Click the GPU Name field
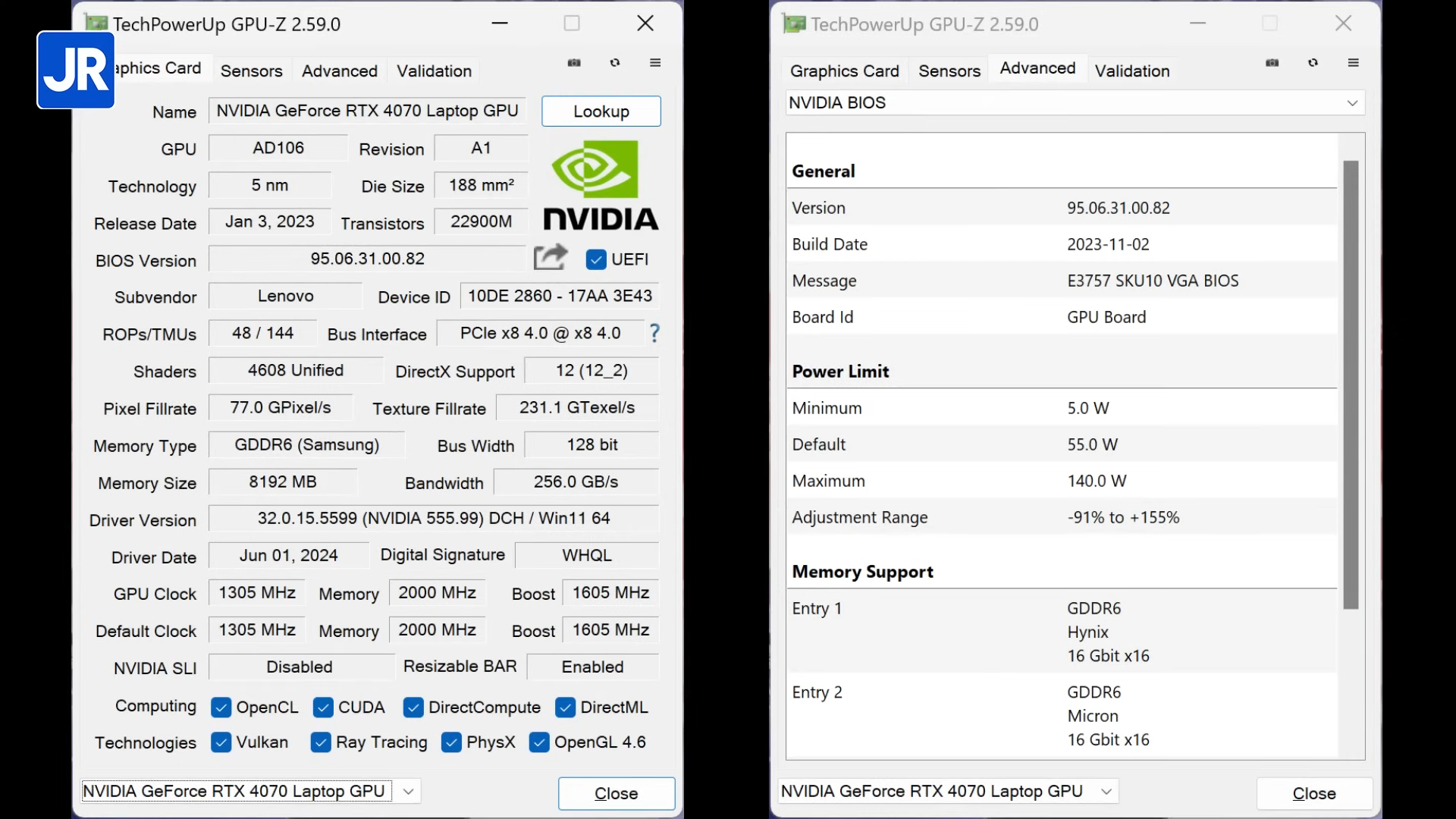Image resolution: width=1456 pixels, height=819 pixels. click(368, 111)
